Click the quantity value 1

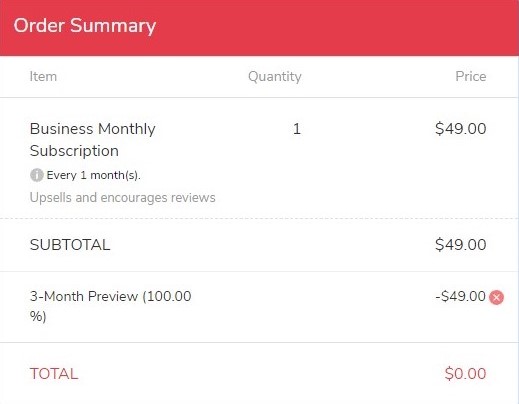297,129
